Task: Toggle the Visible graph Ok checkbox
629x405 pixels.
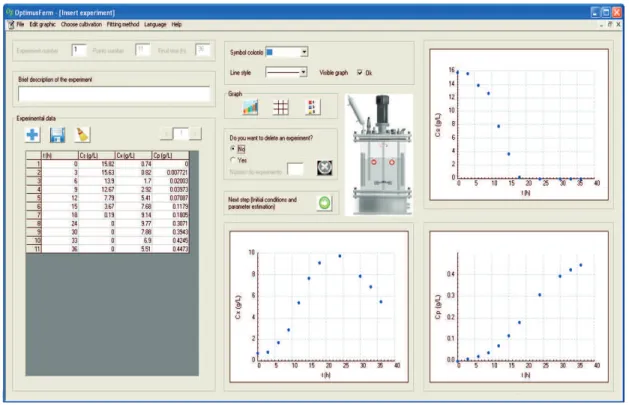Action: 360,72
